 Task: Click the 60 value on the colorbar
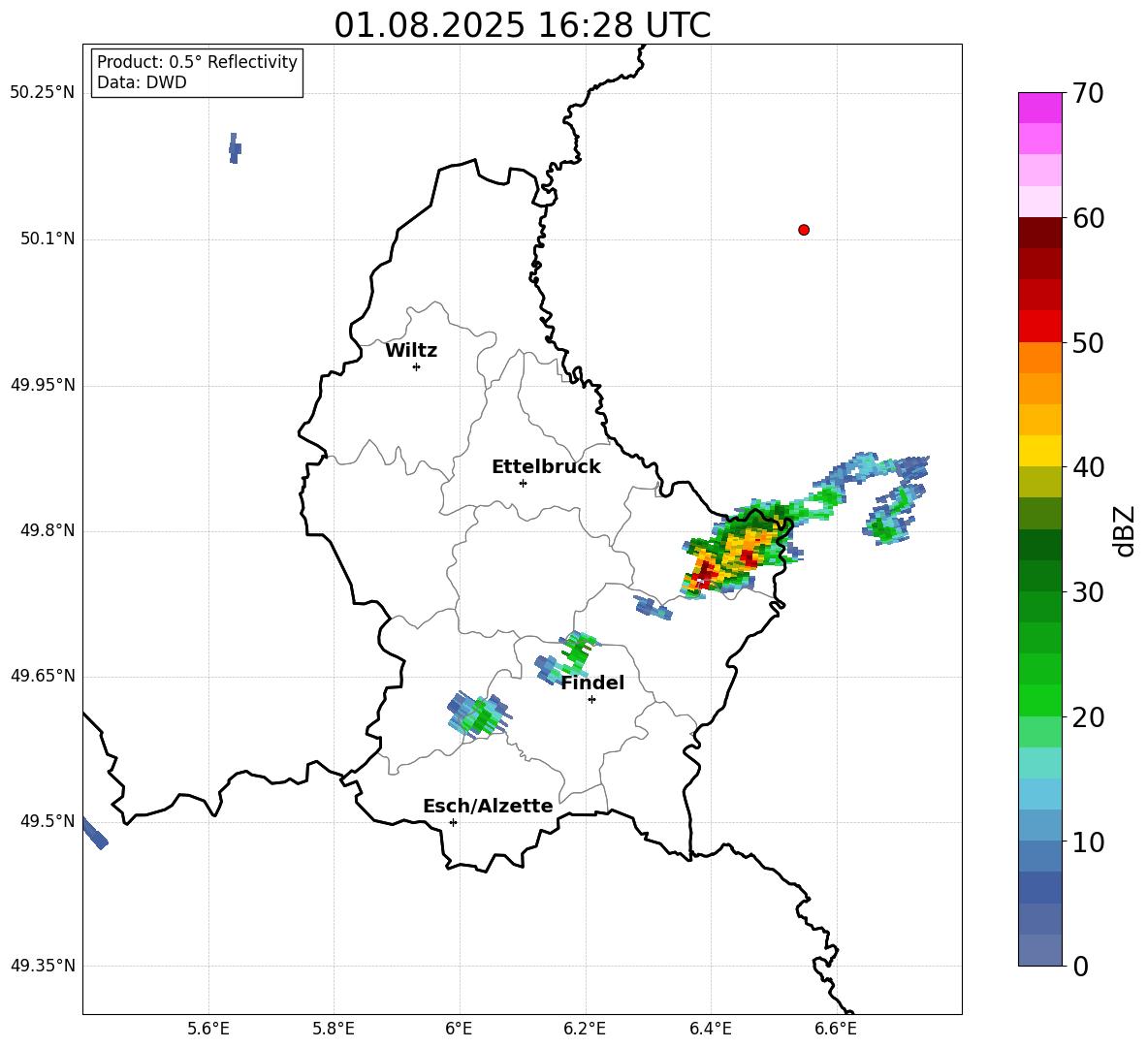[x=1088, y=218]
